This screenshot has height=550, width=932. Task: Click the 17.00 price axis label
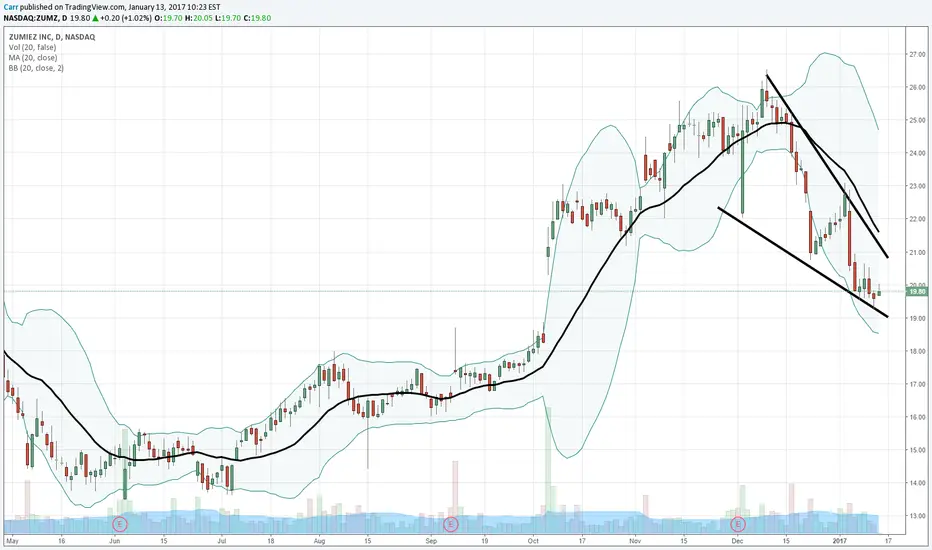[x=917, y=385]
